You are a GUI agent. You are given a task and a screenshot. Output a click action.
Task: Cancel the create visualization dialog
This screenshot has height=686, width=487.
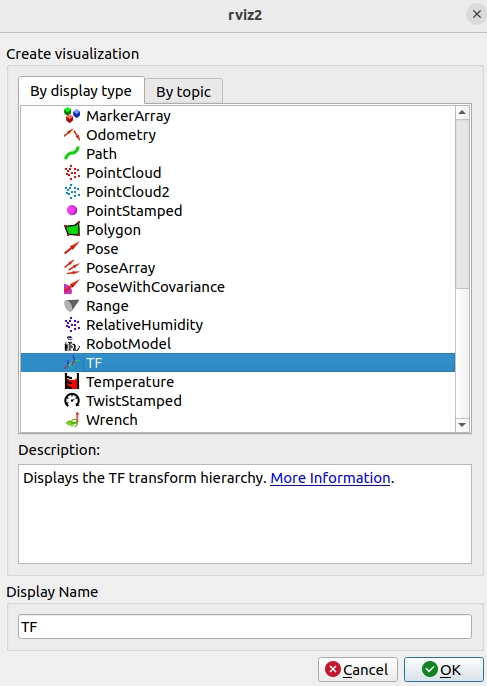(x=357, y=669)
